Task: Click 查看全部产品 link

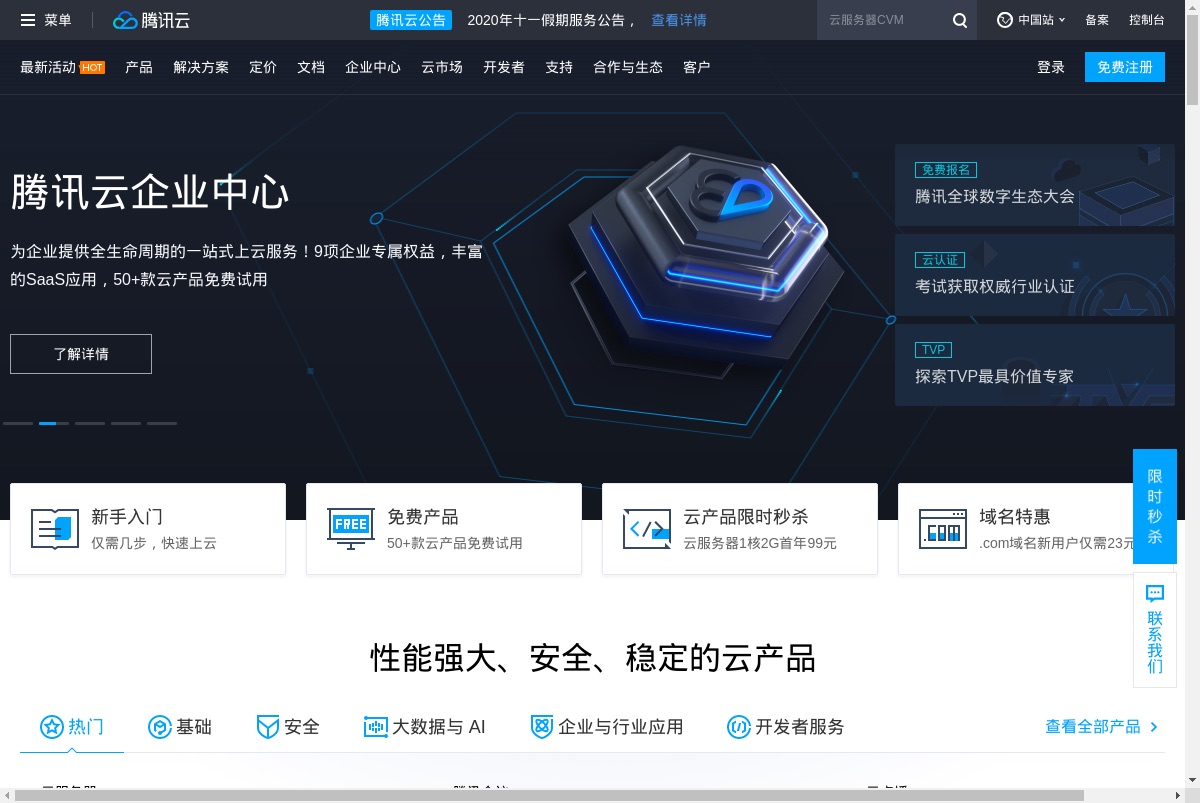Action: [x=1093, y=727]
